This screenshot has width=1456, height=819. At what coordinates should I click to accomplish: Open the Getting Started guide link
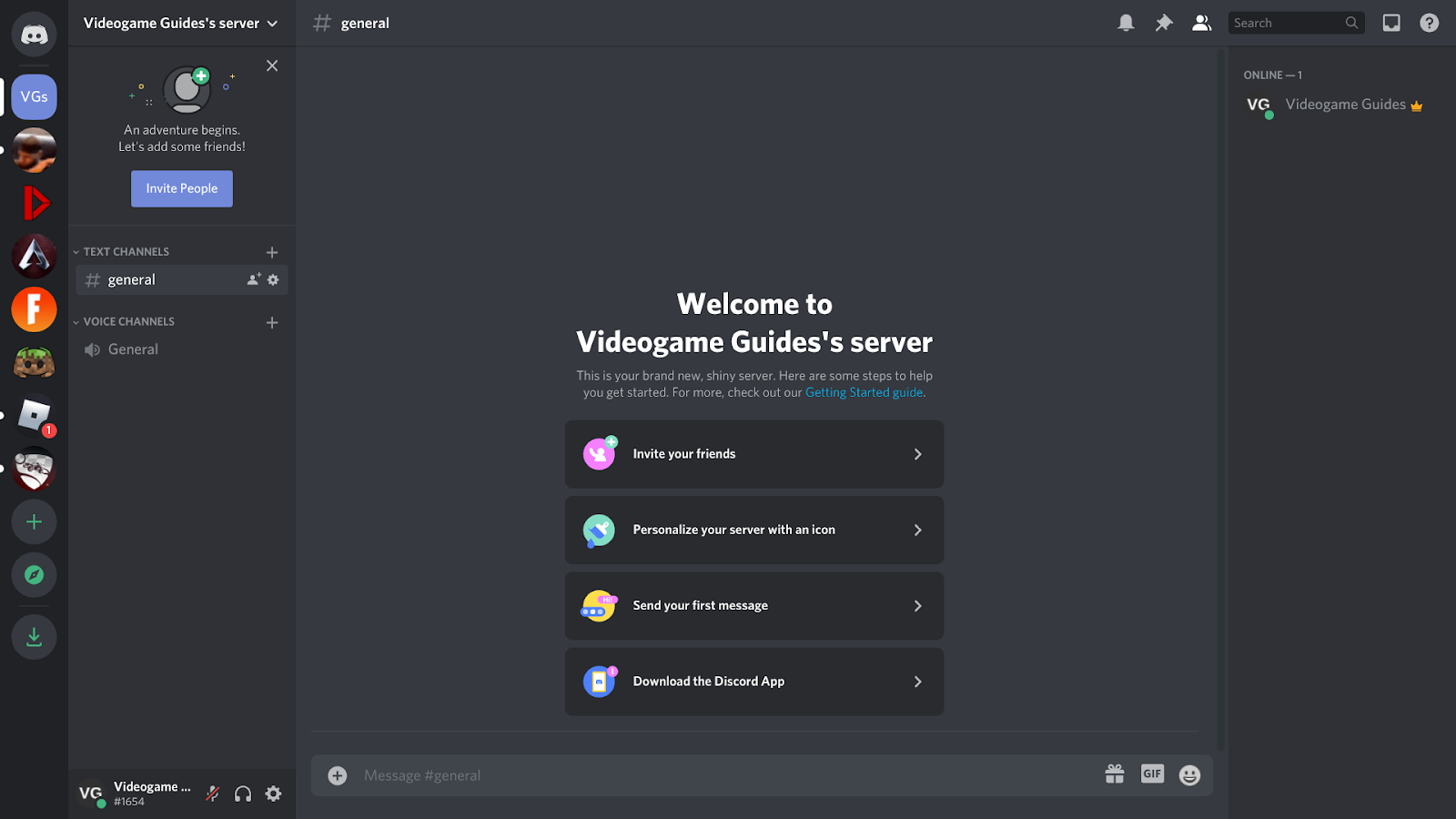tap(864, 392)
